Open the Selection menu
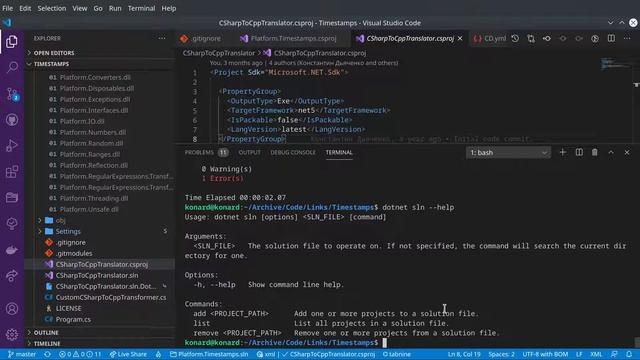 51,8
